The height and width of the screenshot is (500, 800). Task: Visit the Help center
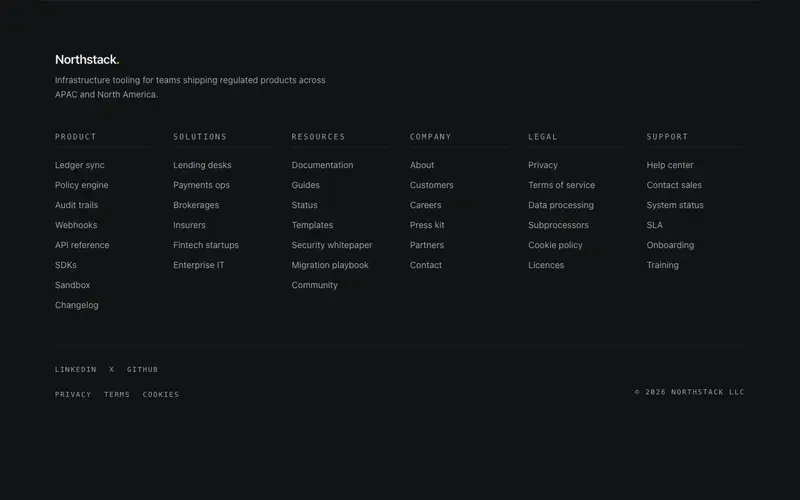[x=670, y=165]
